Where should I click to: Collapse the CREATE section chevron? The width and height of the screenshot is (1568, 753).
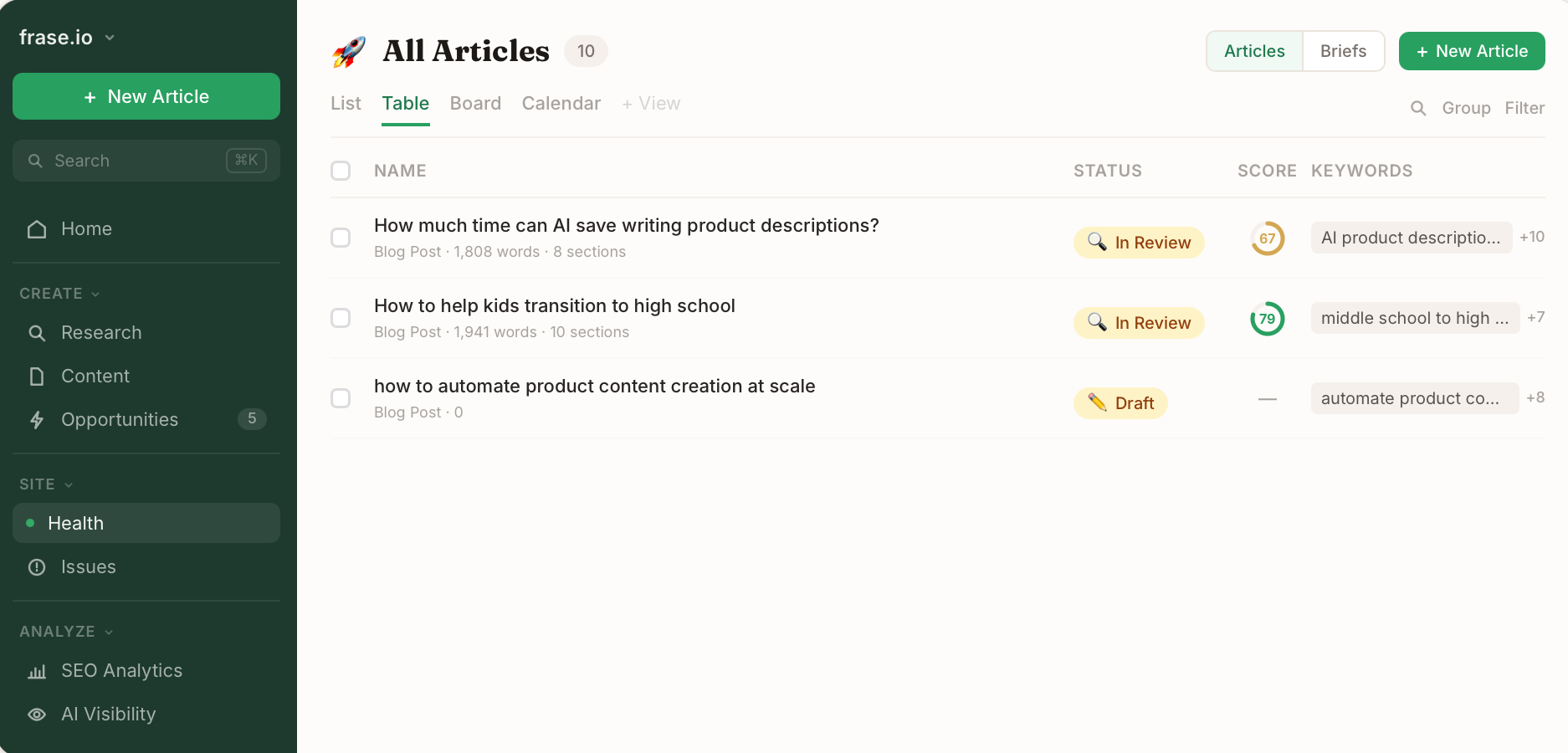[95, 294]
